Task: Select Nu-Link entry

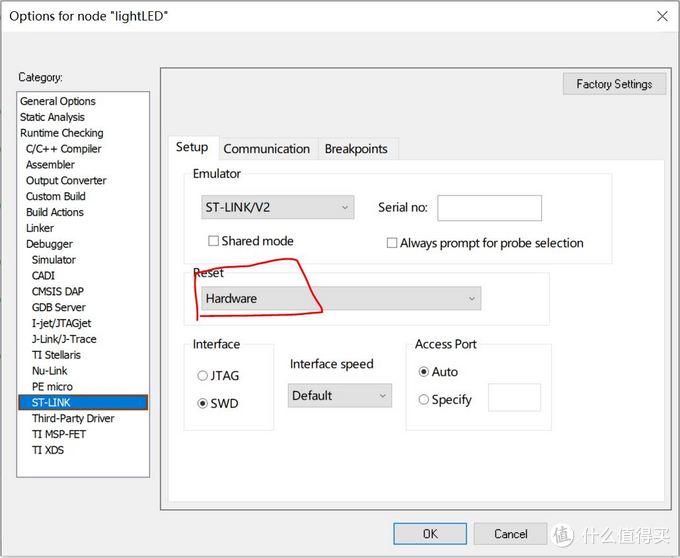Action: click(49, 371)
